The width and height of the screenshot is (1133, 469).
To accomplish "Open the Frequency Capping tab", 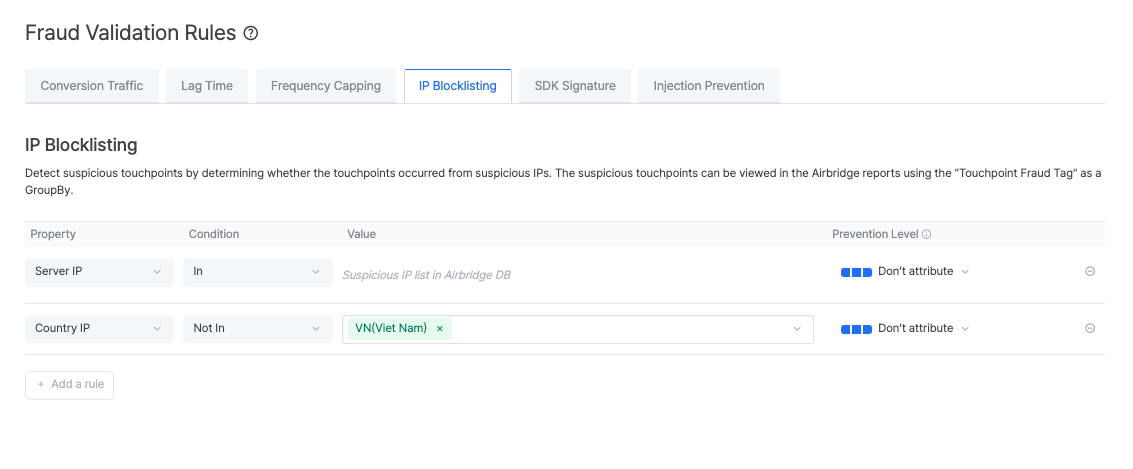I will click(x=326, y=86).
